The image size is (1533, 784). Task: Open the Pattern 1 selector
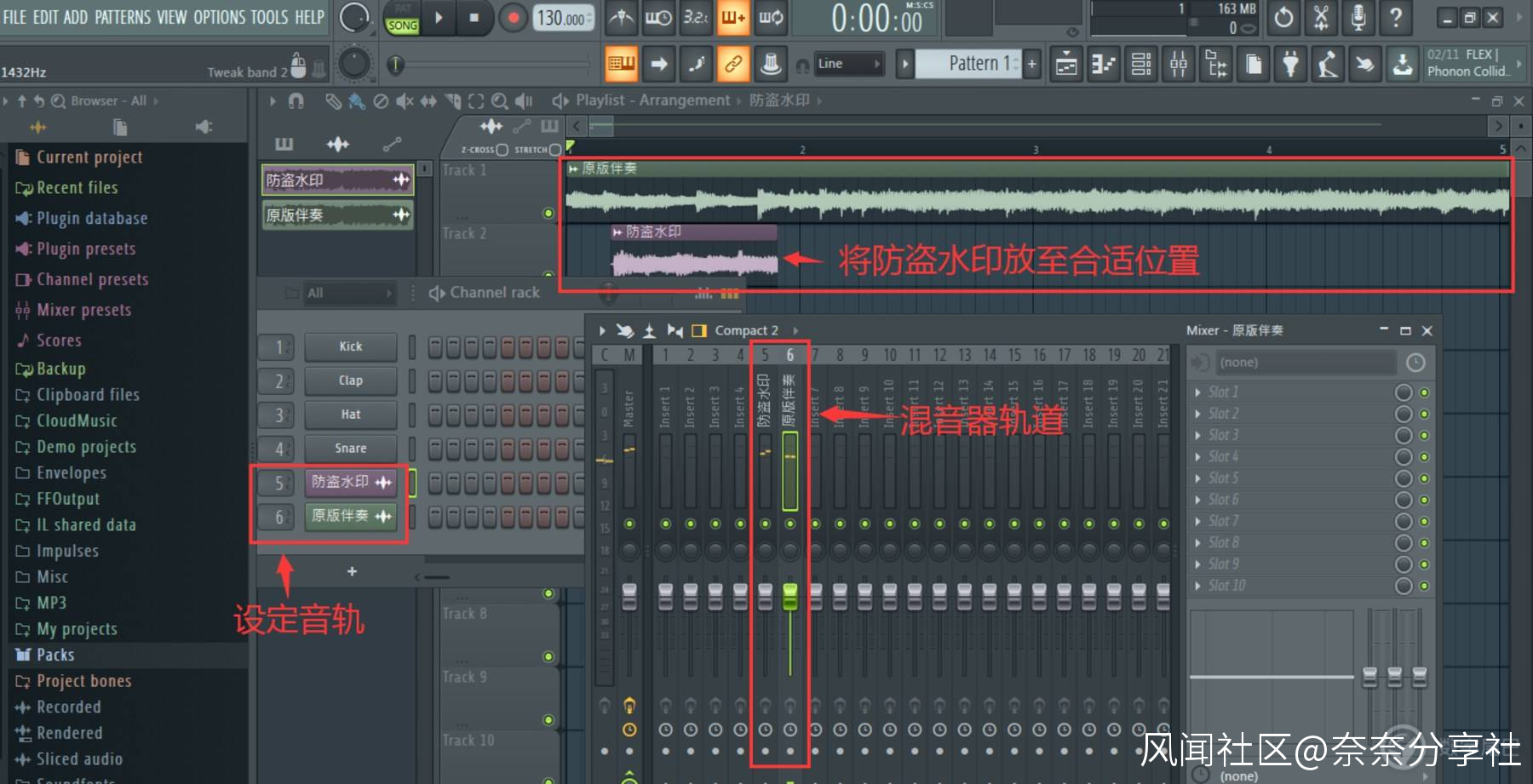[x=967, y=64]
